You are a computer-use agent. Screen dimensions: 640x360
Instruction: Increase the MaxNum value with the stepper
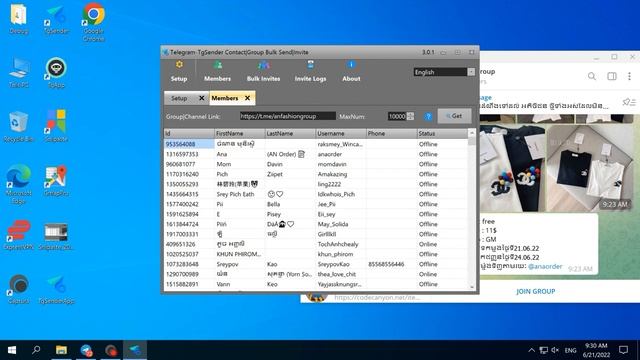click(410, 114)
